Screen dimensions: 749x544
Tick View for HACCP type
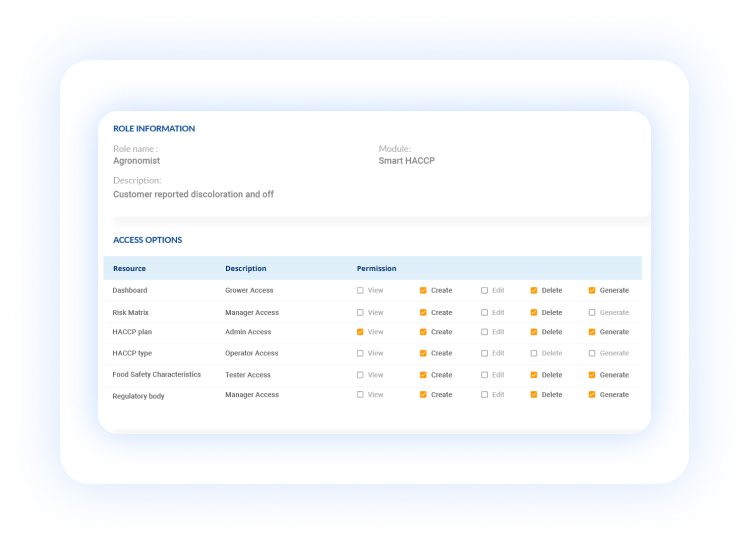[x=360, y=353]
